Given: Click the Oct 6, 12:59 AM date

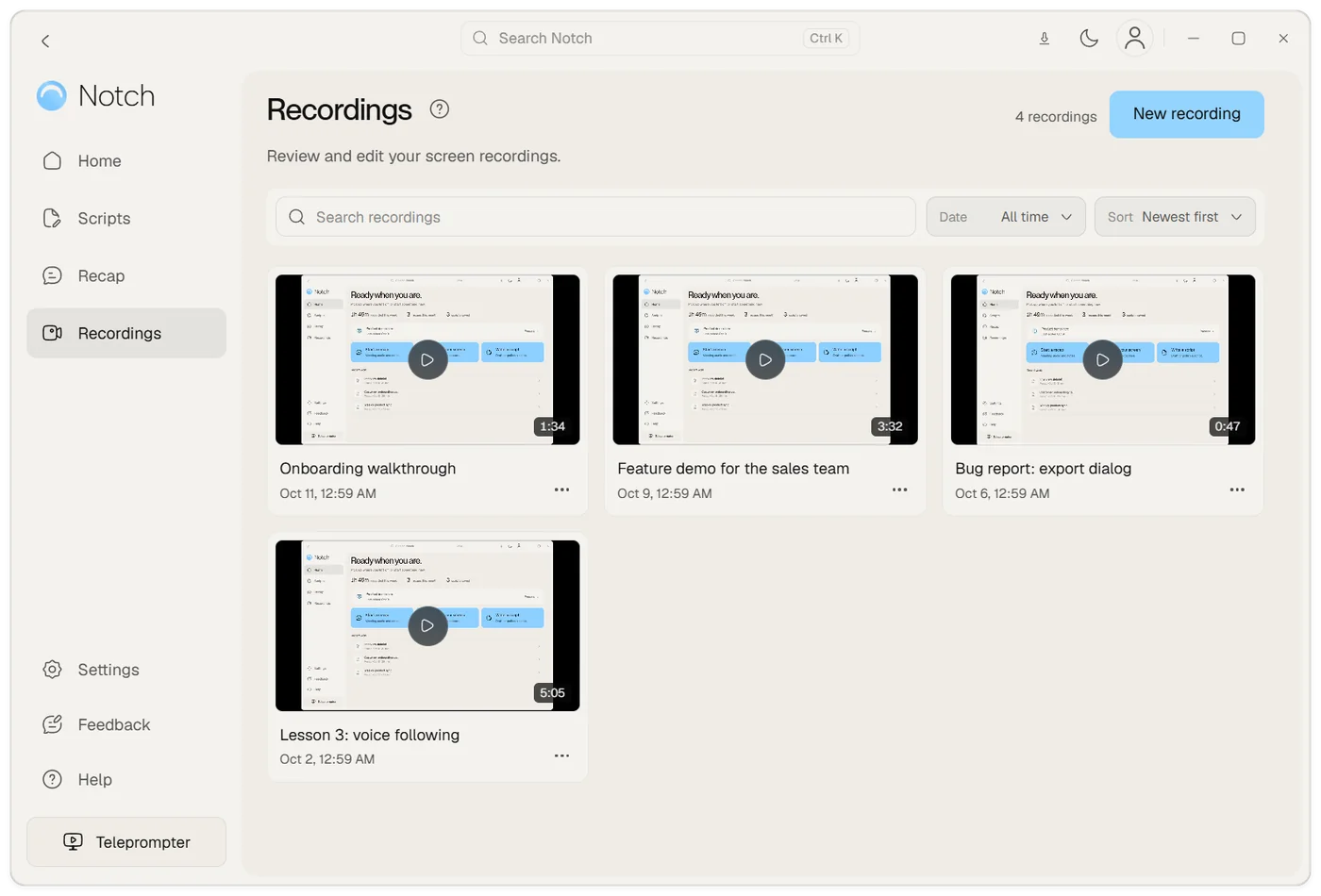Looking at the screenshot, I should coord(1002,493).
